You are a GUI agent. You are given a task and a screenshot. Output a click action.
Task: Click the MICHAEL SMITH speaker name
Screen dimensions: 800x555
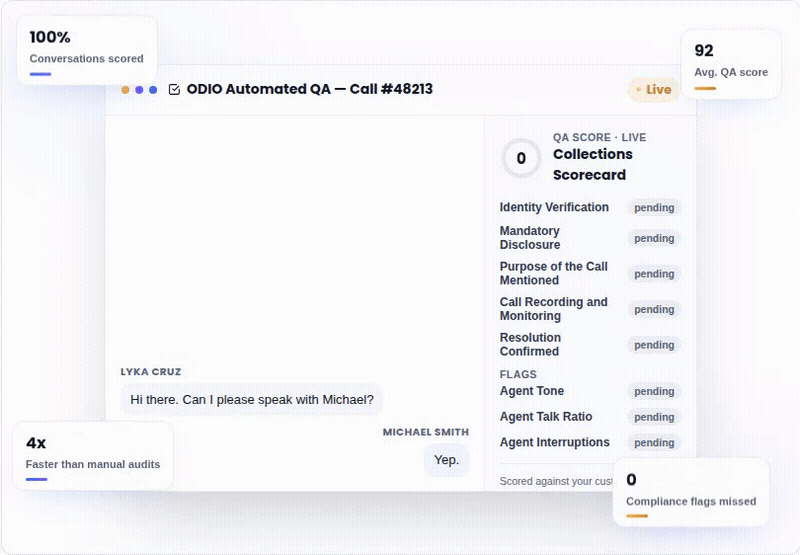[x=426, y=432]
